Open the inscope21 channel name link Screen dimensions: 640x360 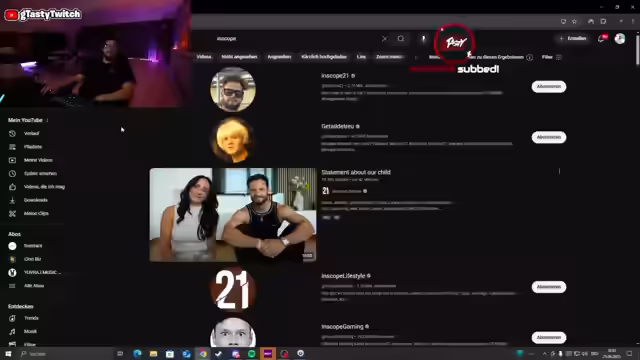point(335,76)
